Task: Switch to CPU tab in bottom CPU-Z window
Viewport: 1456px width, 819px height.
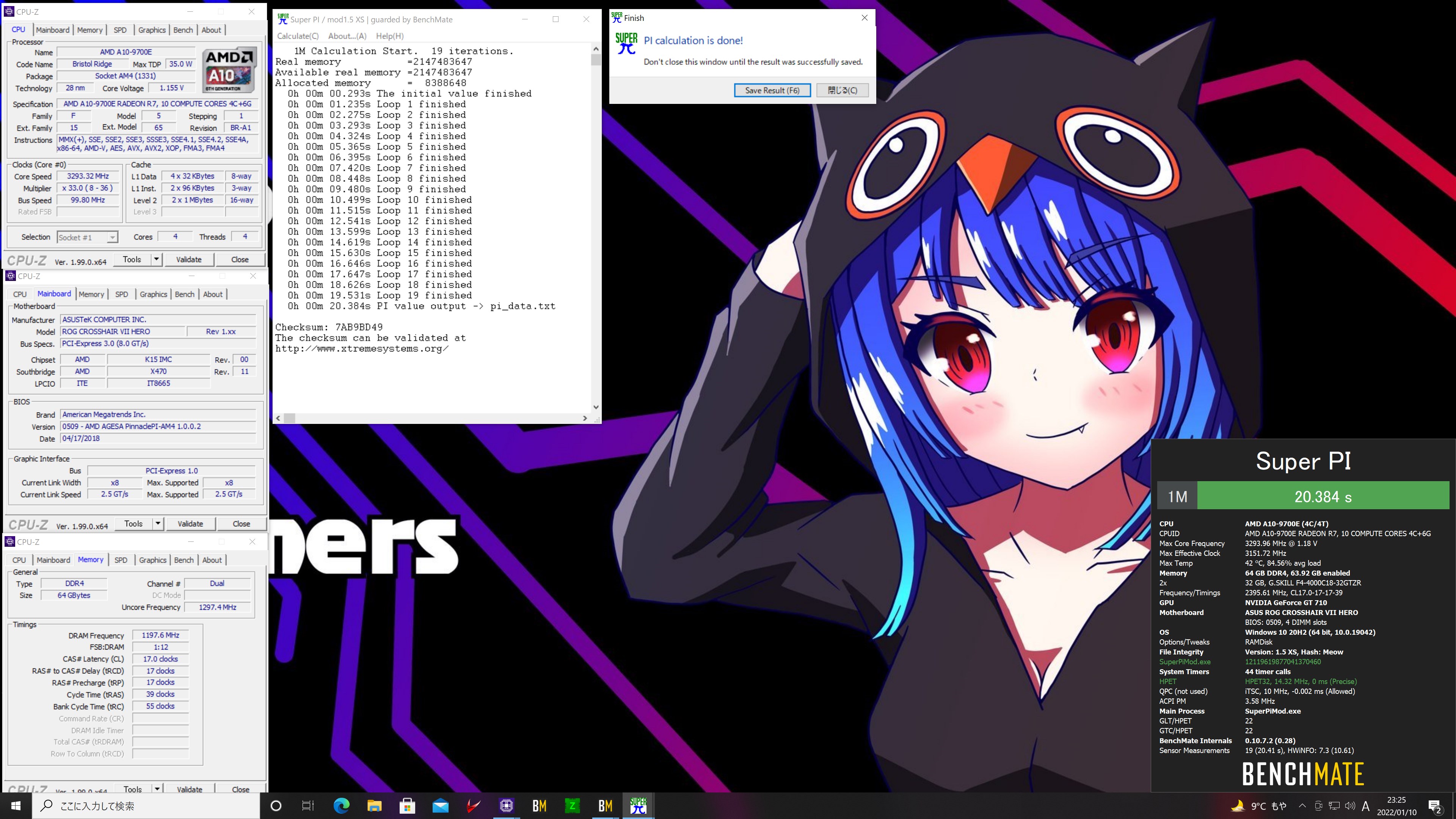Action: click(x=19, y=560)
